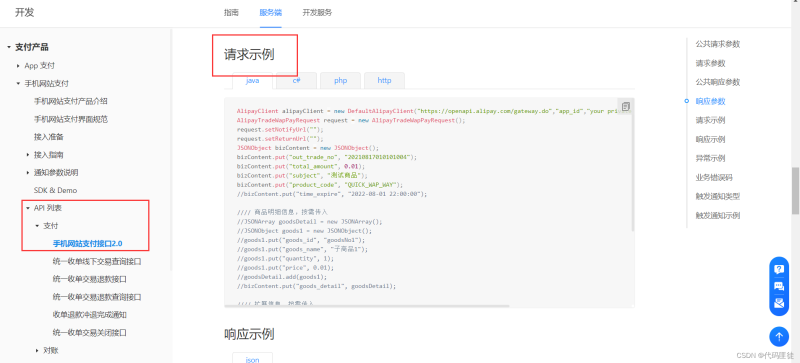800x363 pixels.
Task: Open the help question-mark icon
Action: [779, 269]
